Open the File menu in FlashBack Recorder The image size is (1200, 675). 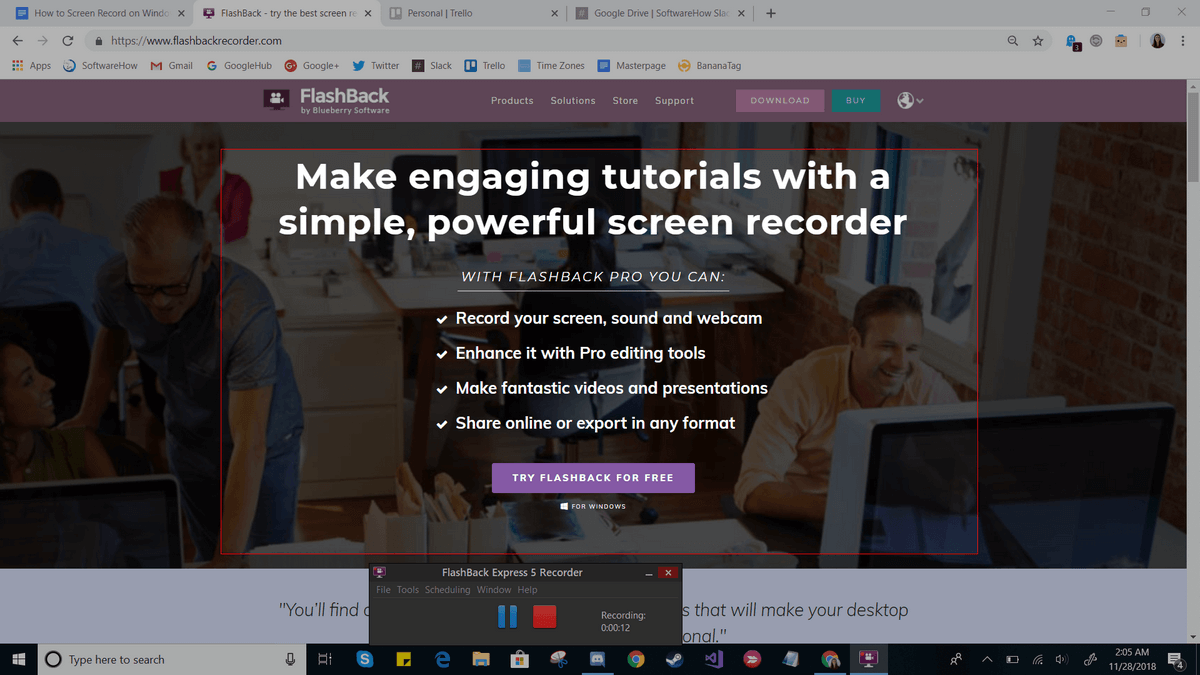(x=383, y=590)
